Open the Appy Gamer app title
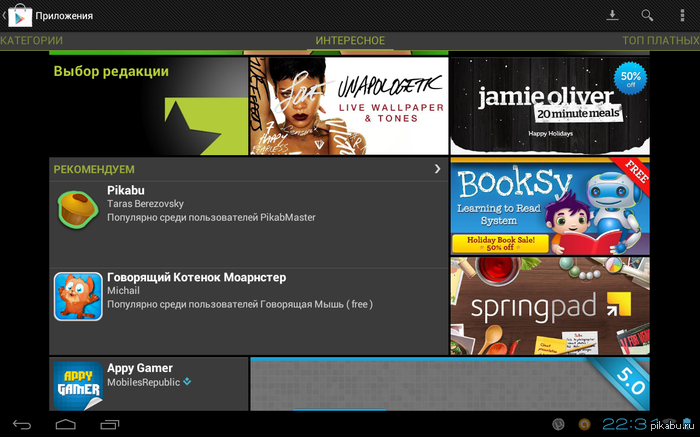Screen dimensions: 700x437 click(x=140, y=368)
